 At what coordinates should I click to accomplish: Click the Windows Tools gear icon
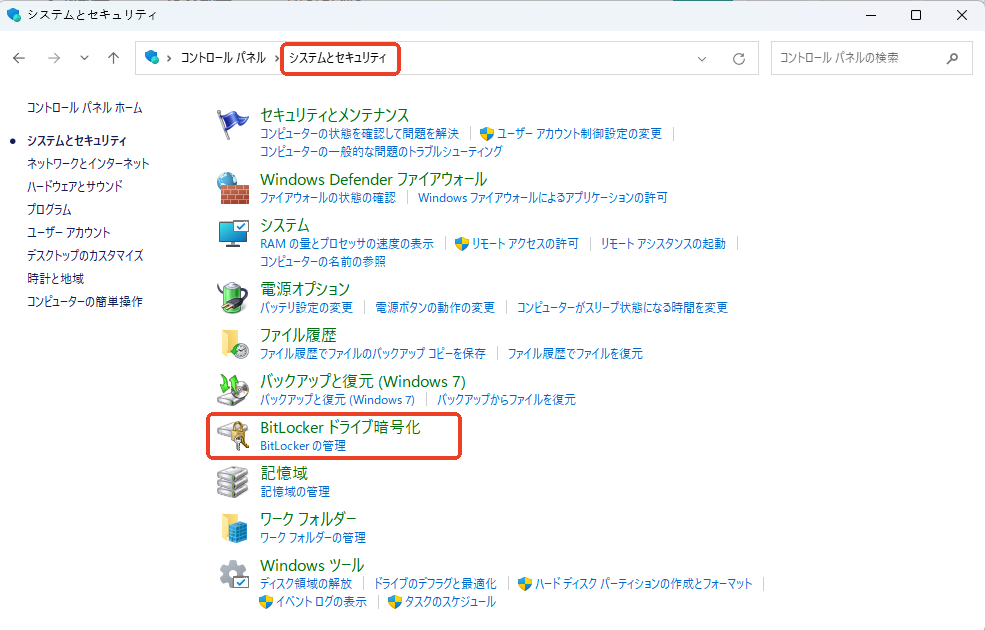pyautogui.click(x=233, y=575)
